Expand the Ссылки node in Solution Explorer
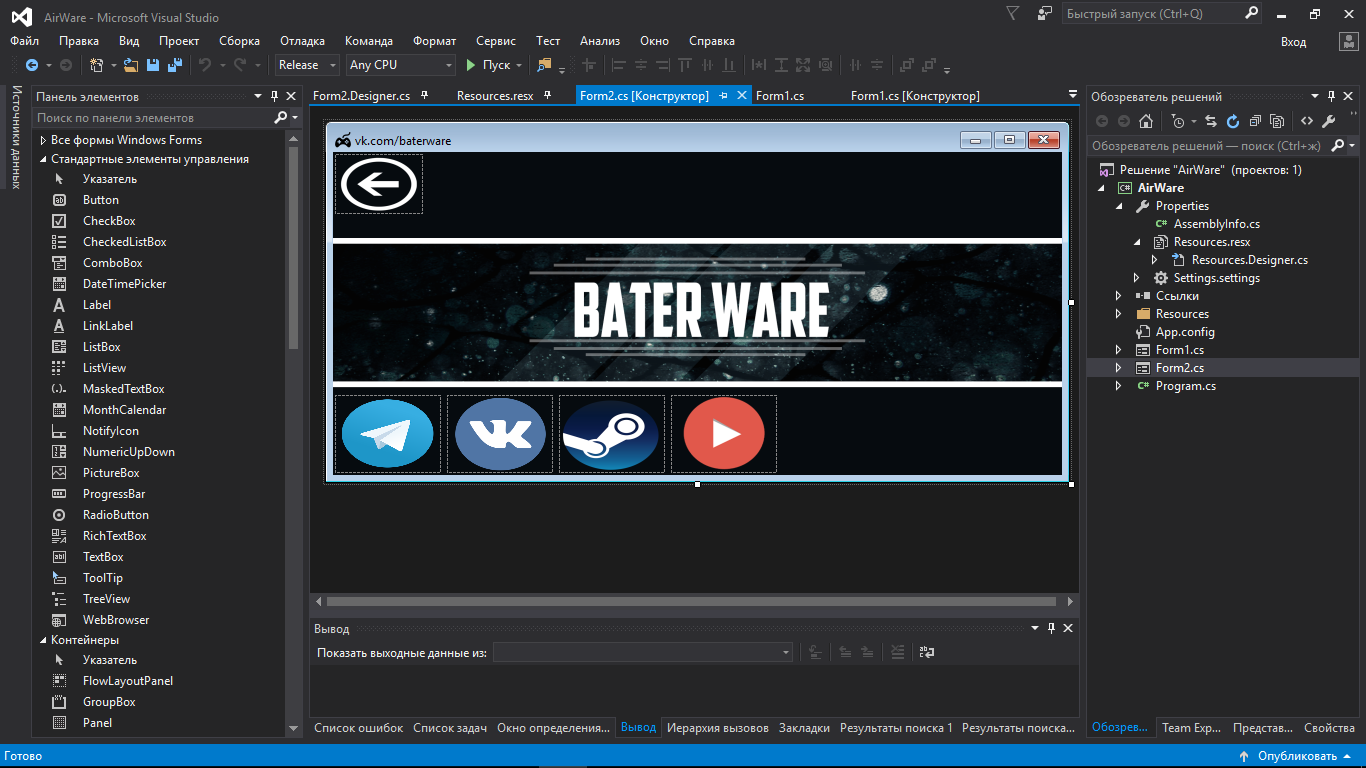Viewport: 1366px width, 768px height. click(1119, 296)
